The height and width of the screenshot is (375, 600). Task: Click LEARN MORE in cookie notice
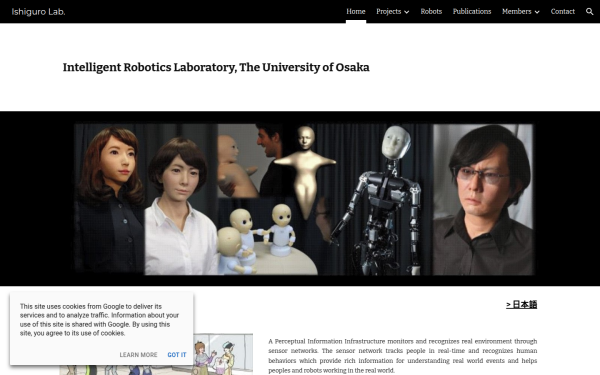coord(138,355)
